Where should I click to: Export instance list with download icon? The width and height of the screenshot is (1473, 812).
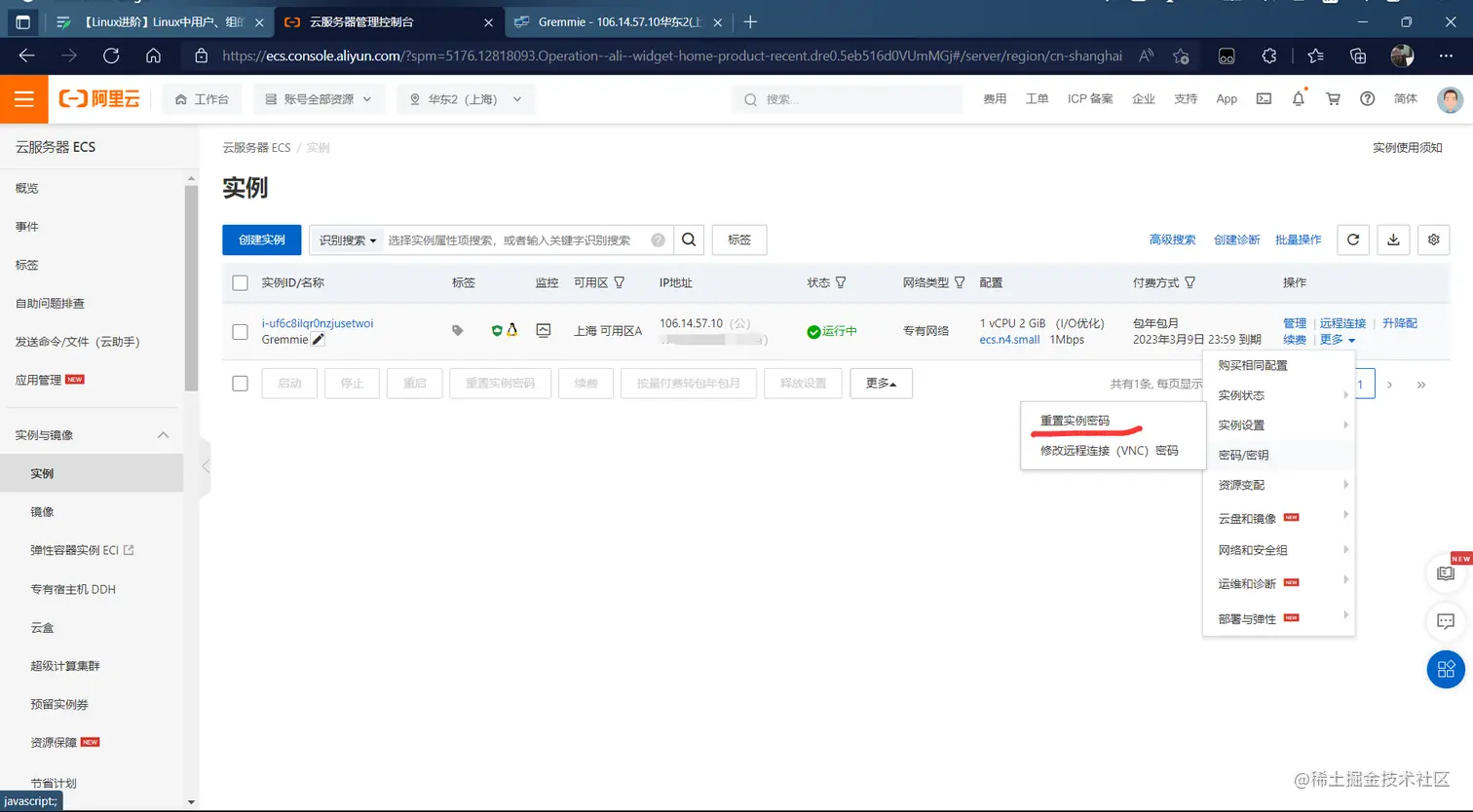point(1393,240)
